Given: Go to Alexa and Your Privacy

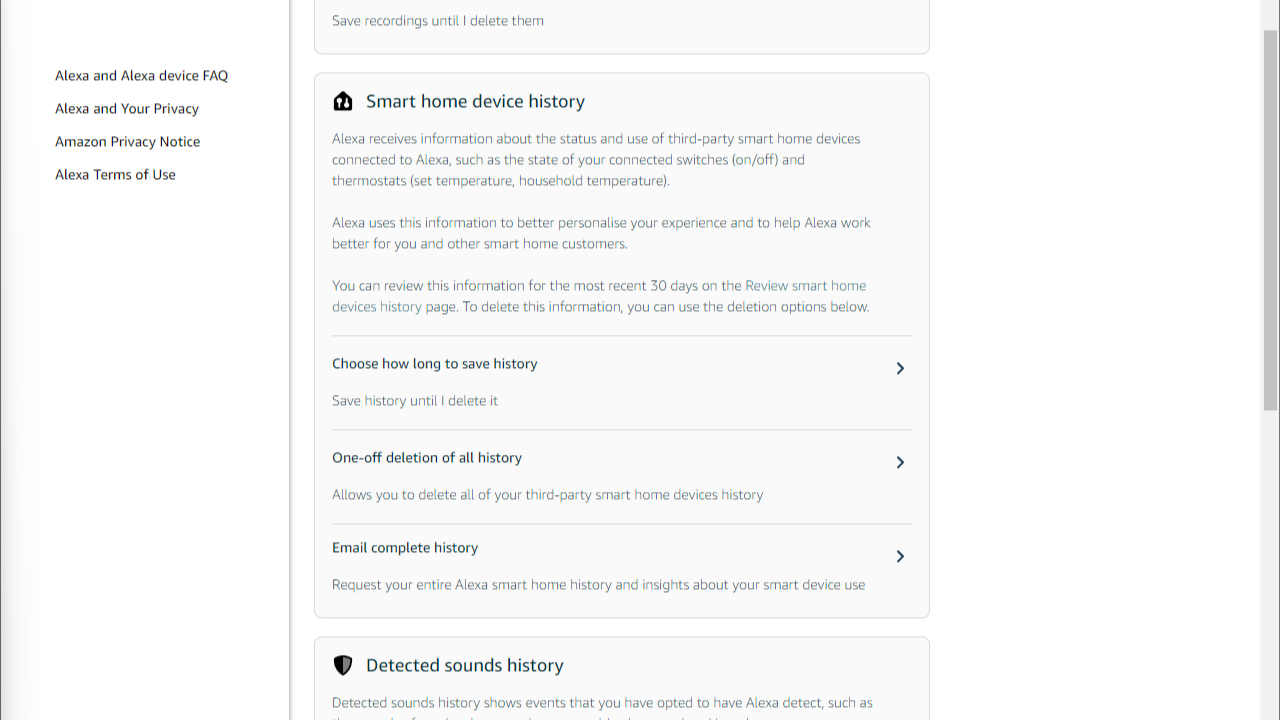Looking at the screenshot, I should (x=127, y=109).
